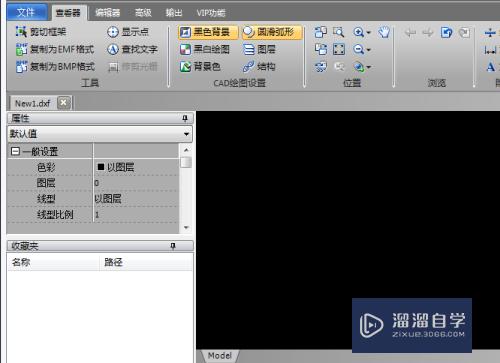Click the properties scrollbar up arrow
The width and height of the screenshot is (500, 363).
pos(186,150)
